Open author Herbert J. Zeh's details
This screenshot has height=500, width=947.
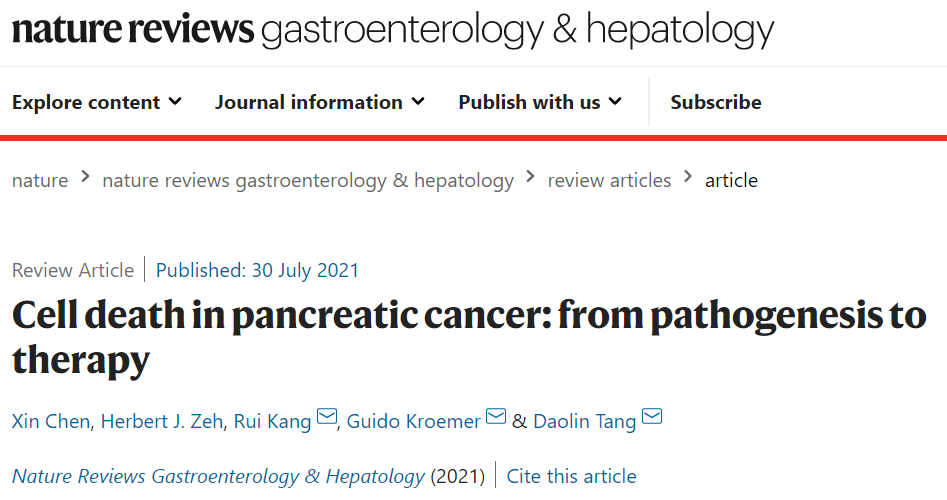tap(163, 421)
